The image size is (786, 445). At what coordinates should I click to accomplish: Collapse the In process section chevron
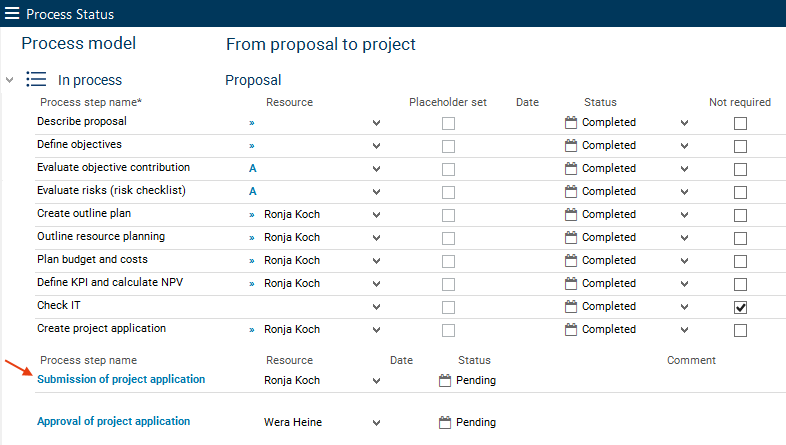tap(9, 80)
